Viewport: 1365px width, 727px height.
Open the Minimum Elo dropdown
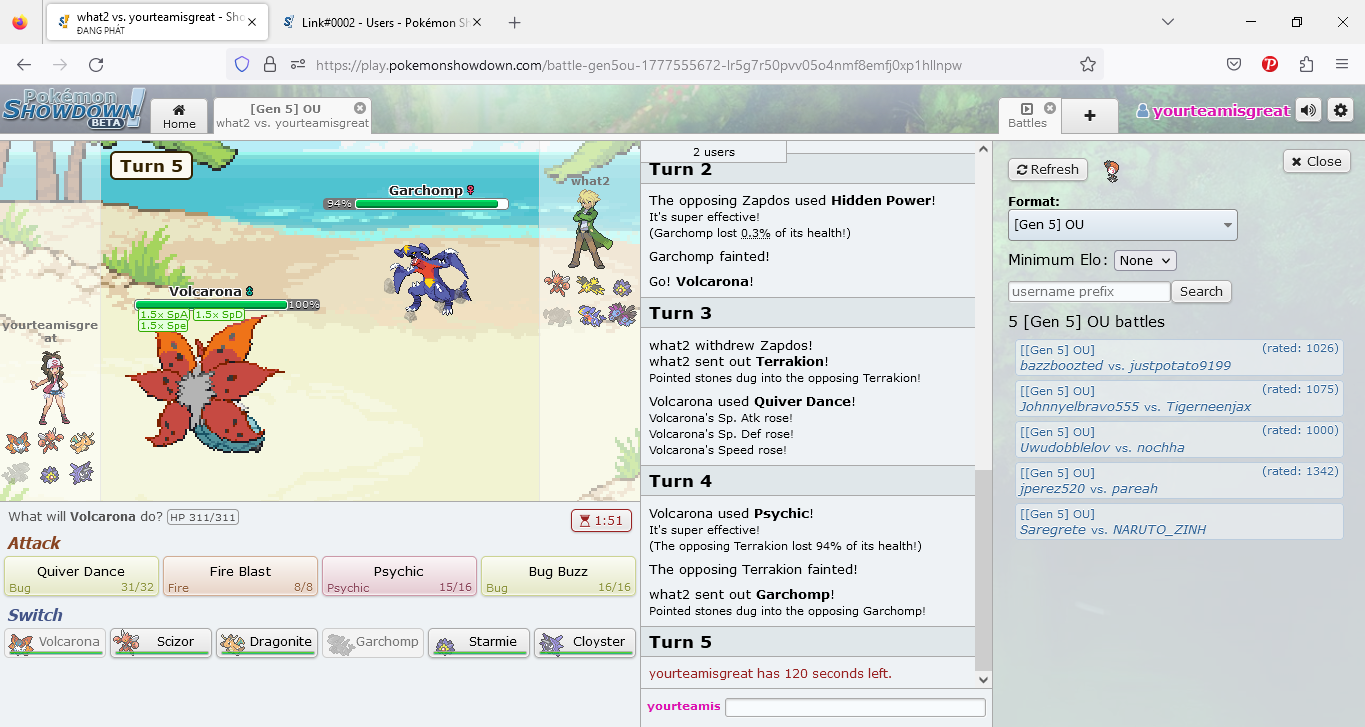(1145, 260)
